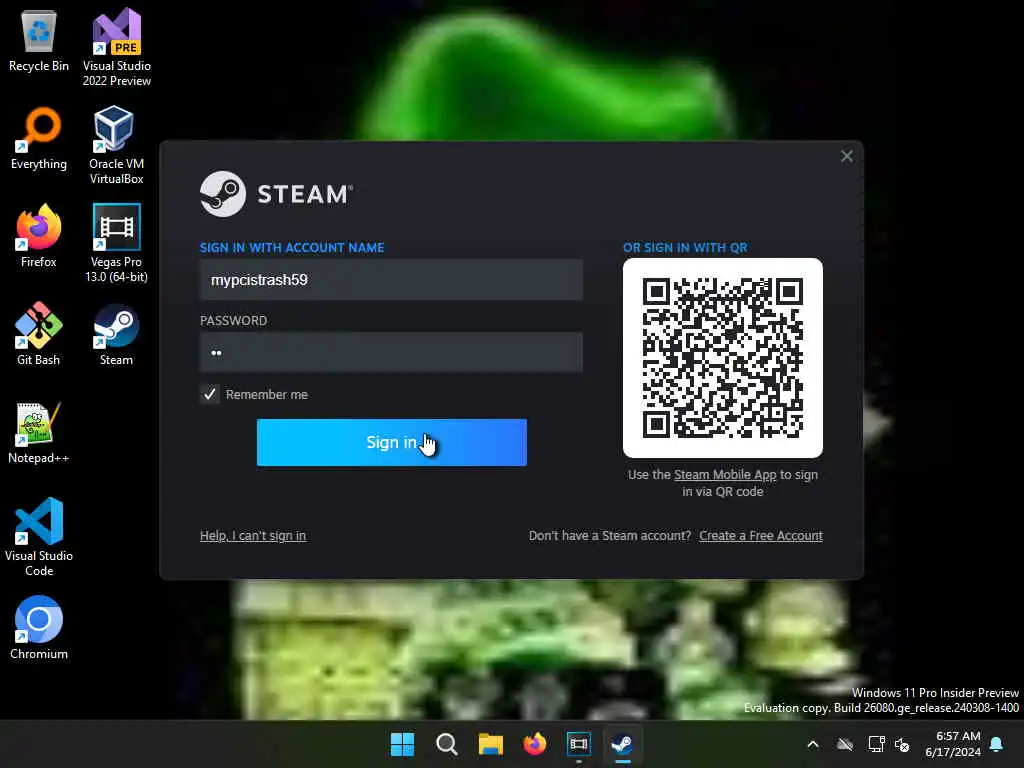Open the notifications bell icon
The width and height of the screenshot is (1024, 768).
click(997, 744)
